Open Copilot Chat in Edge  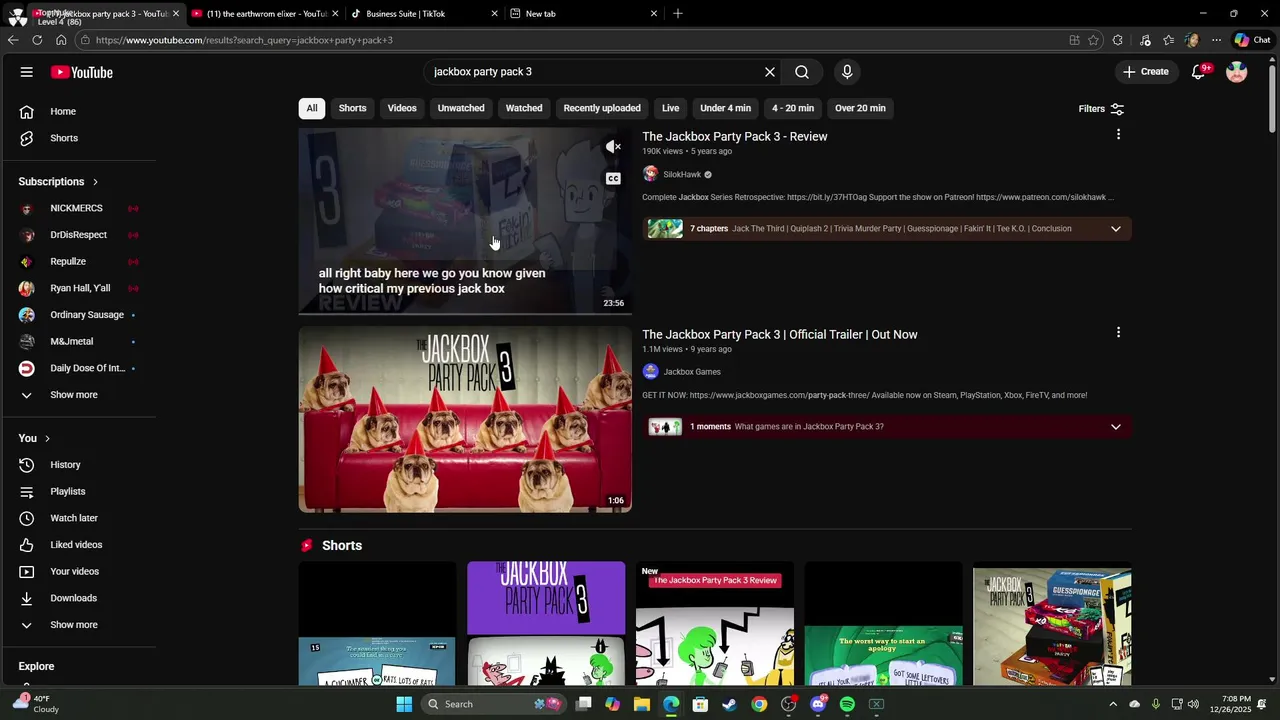1252,40
